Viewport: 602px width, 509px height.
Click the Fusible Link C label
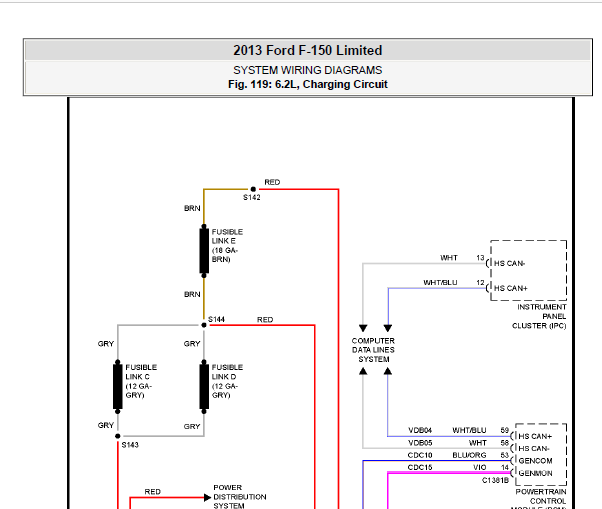(x=141, y=381)
